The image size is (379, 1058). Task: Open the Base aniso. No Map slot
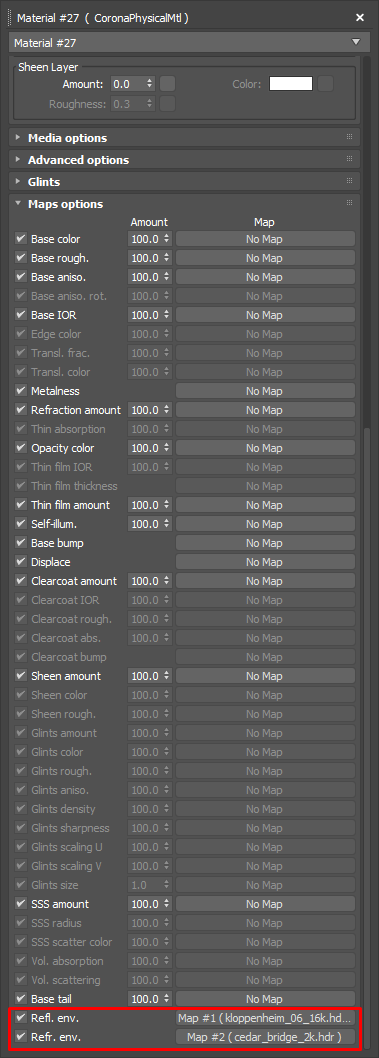(x=265, y=277)
